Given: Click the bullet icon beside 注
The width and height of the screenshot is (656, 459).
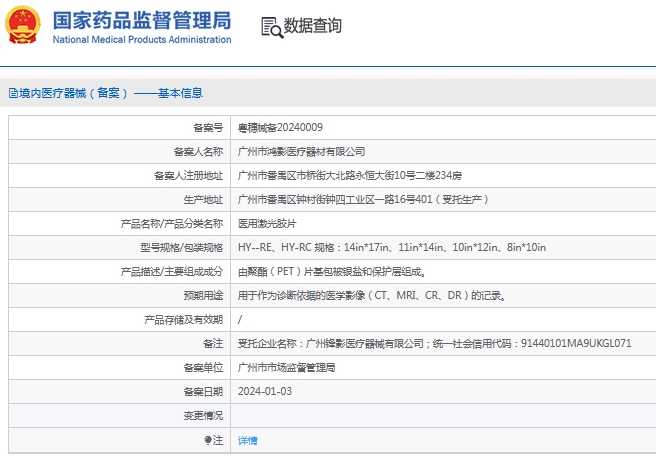Looking at the screenshot, I should (208, 440).
